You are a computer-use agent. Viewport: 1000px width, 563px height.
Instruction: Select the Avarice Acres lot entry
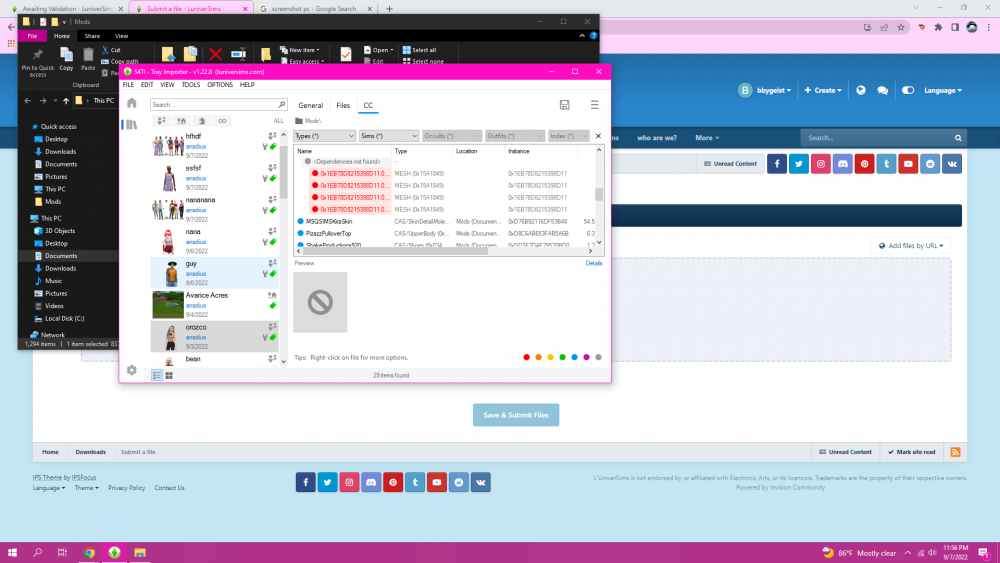coord(215,305)
